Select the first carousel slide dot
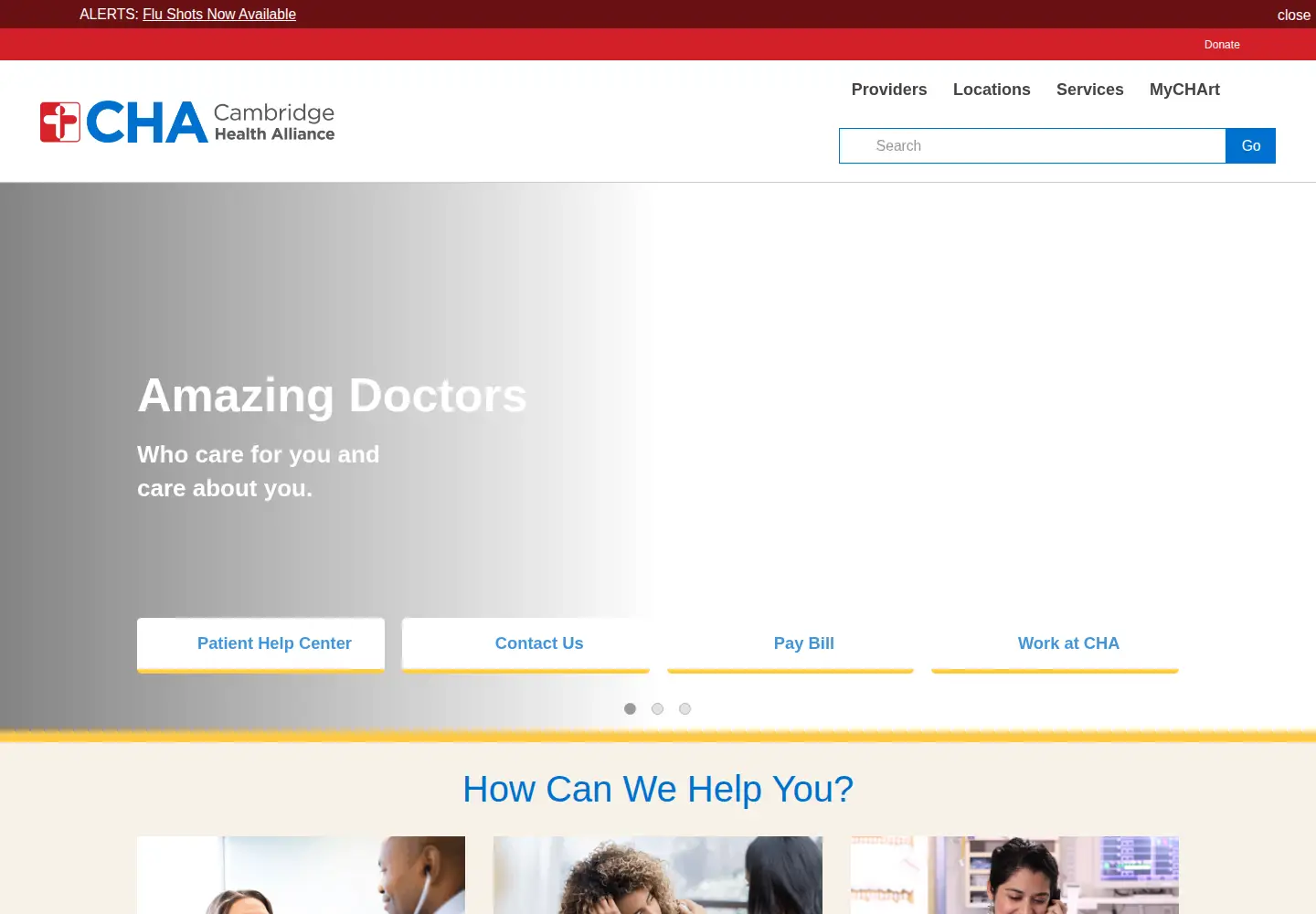 point(630,708)
